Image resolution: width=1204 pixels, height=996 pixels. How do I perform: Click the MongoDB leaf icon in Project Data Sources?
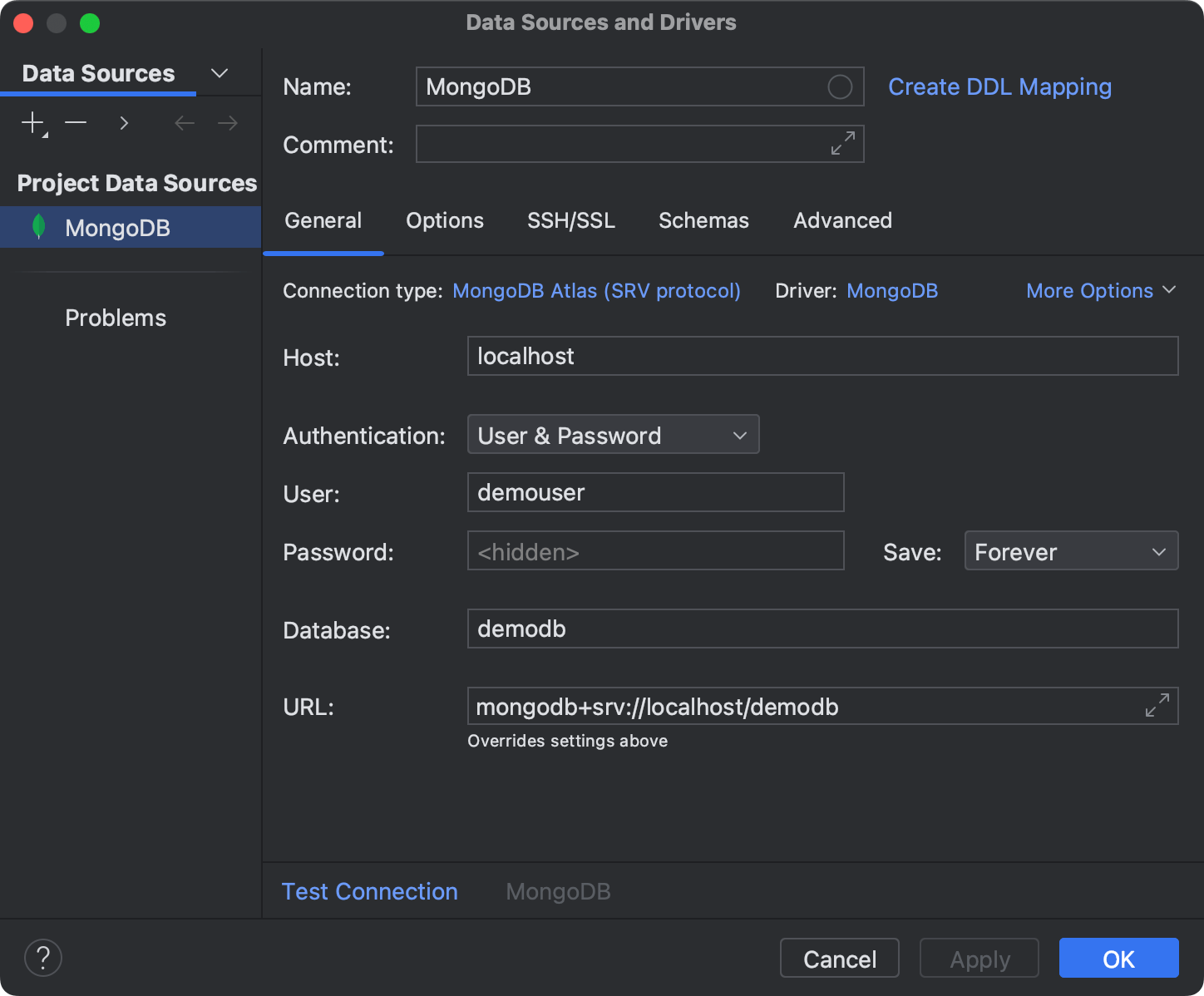point(38,226)
